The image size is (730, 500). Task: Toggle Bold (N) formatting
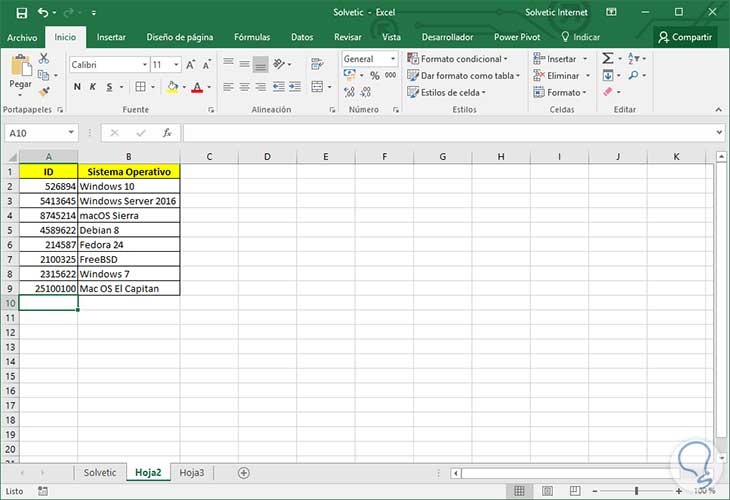77,87
